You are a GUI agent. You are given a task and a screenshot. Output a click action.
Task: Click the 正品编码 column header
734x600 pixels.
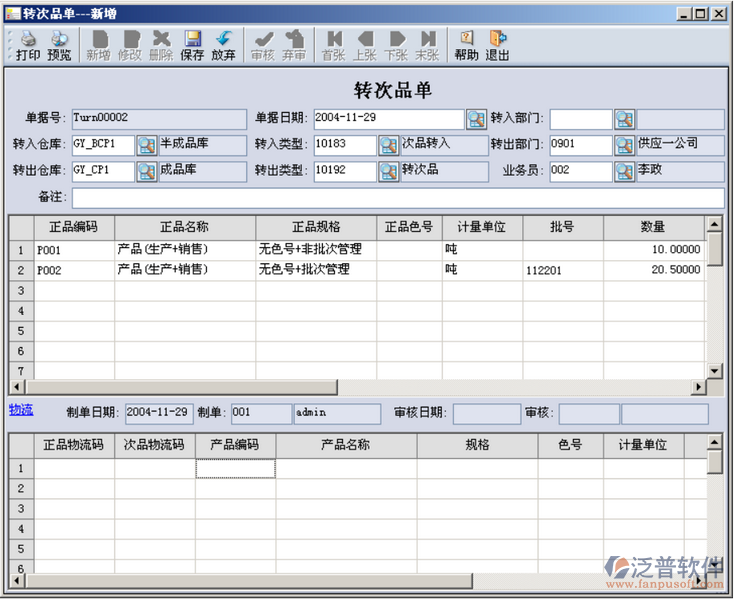[x=74, y=227]
